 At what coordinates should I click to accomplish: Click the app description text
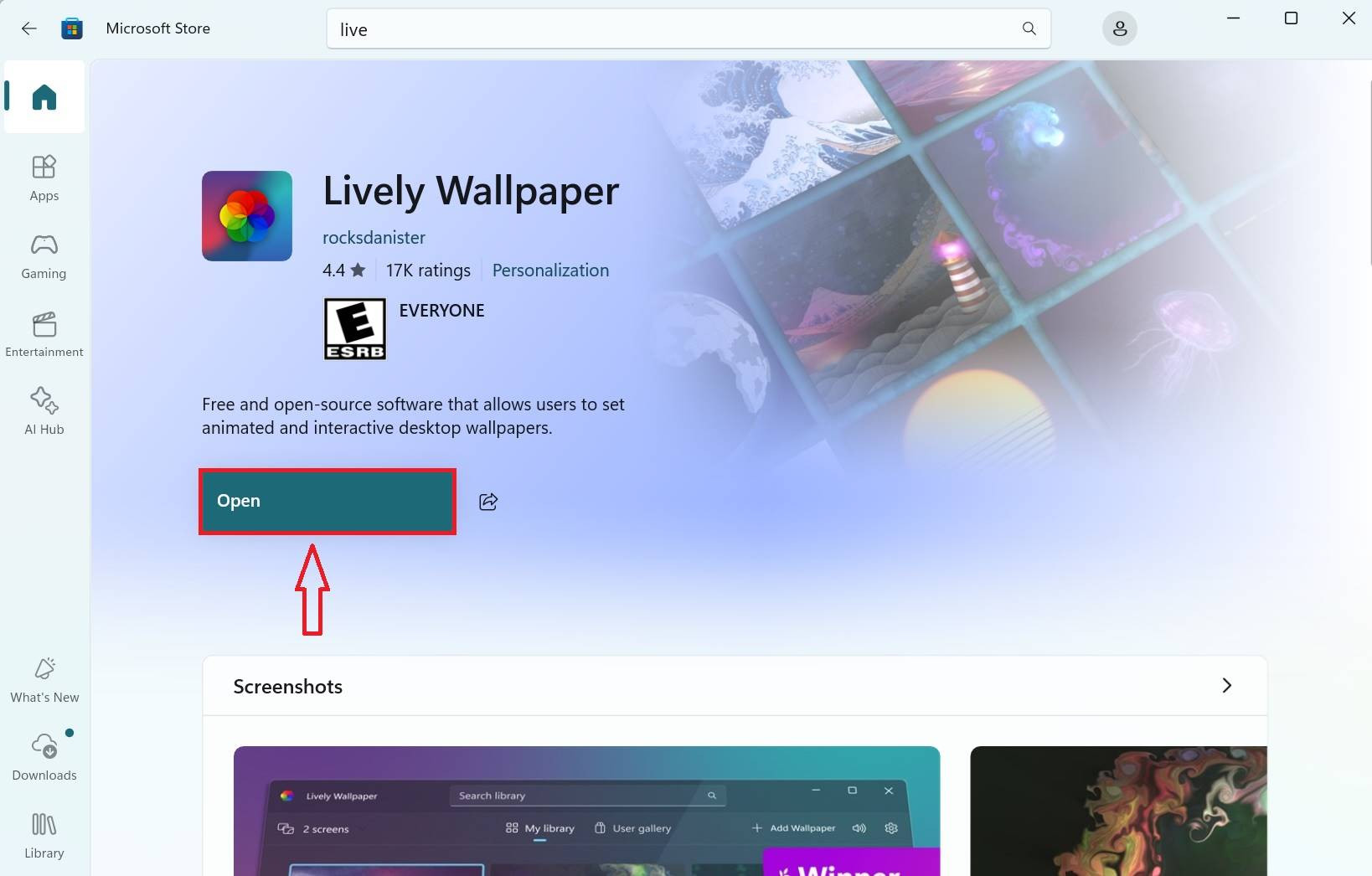tap(413, 416)
